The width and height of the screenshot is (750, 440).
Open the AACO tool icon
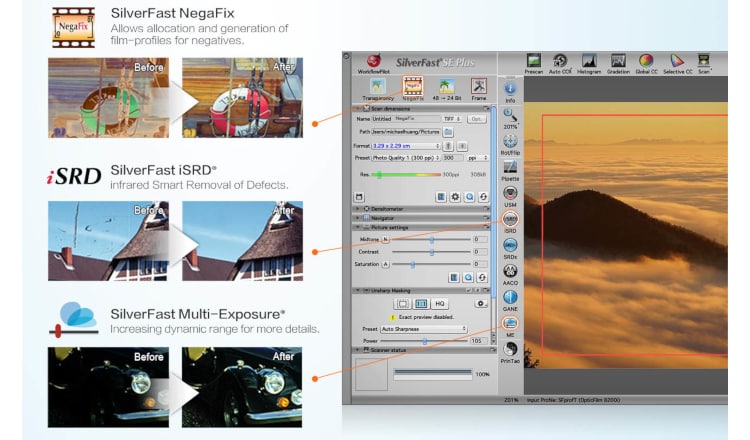coord(510,271)
